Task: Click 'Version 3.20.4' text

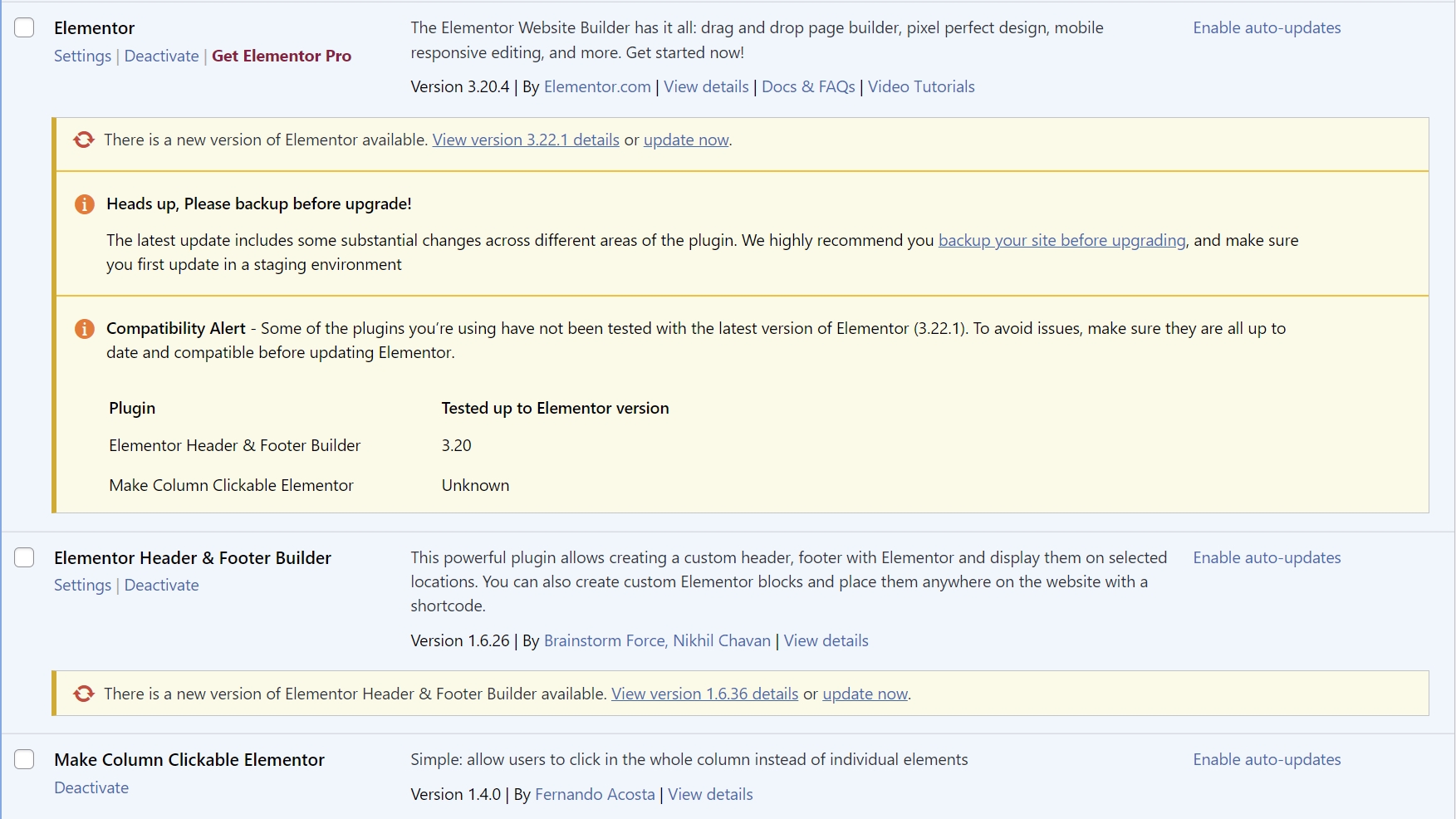Action: pyautogui.click(x=459, y=87)
